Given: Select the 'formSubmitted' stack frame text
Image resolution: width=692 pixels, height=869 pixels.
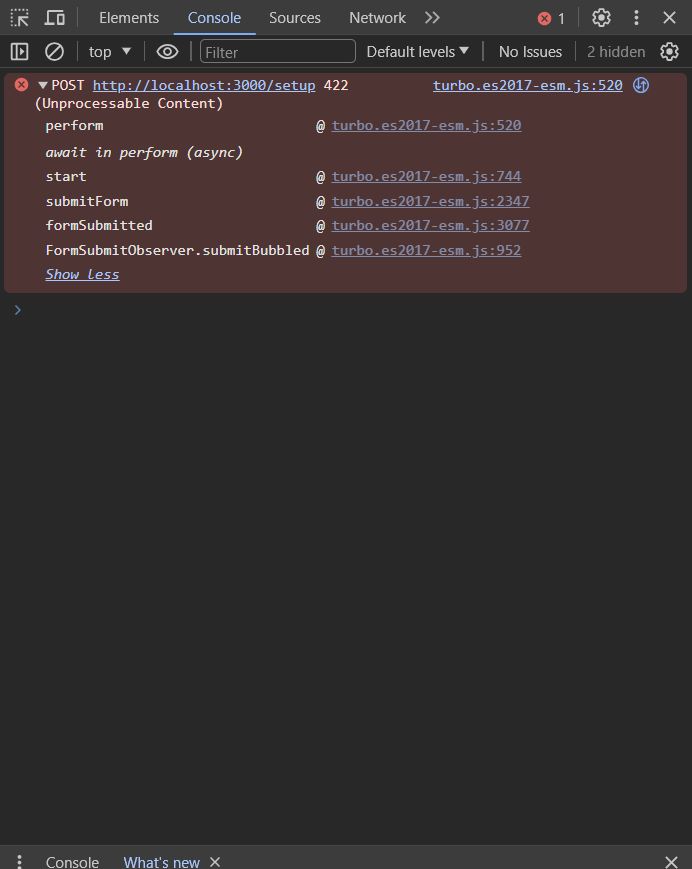Looking at the screenshot, I should [99, 225].
